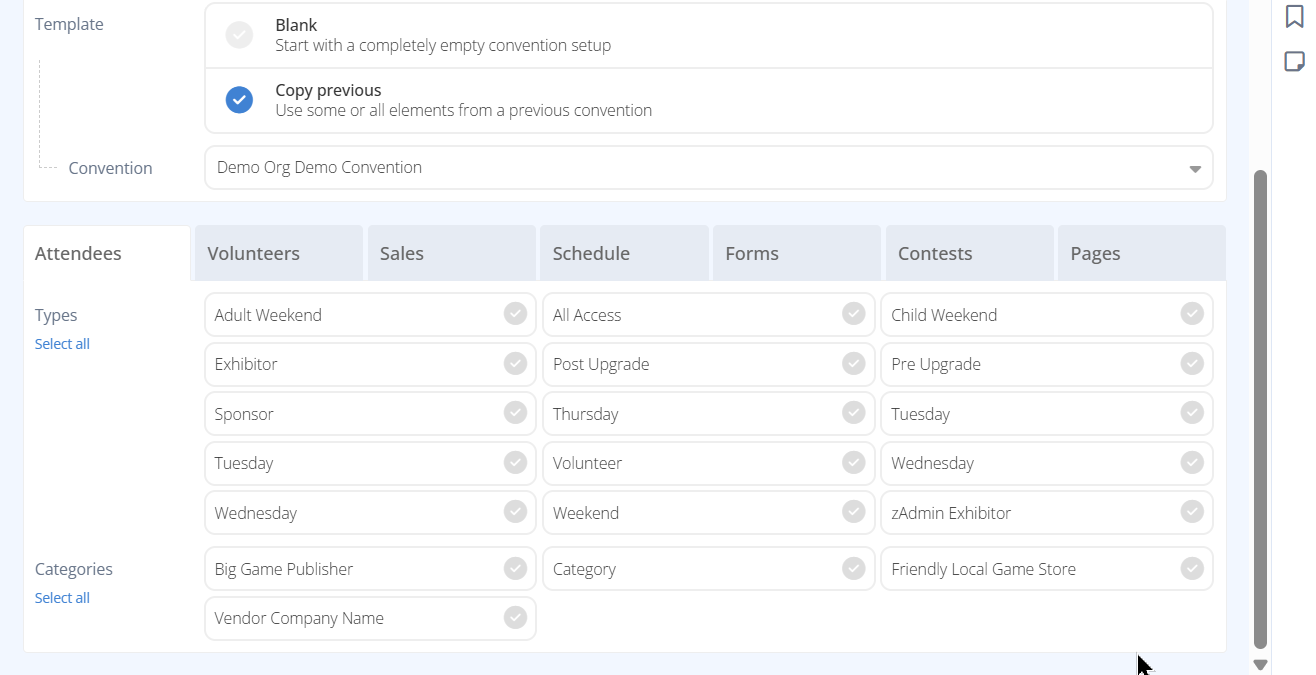Click Select all under Types
1316x675 pixels.
coord(62,343)
